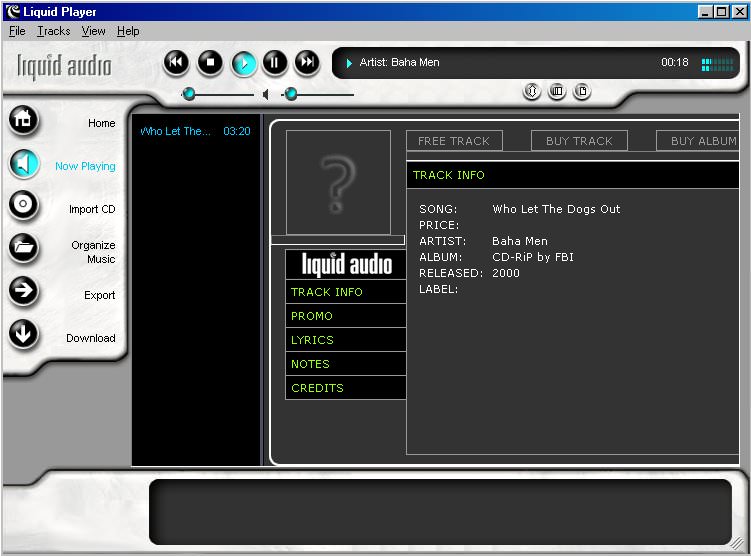Select TRACK INFO tab in side list
The height and width of the screenshot is (556, 751).
click(x=345, y=292)
